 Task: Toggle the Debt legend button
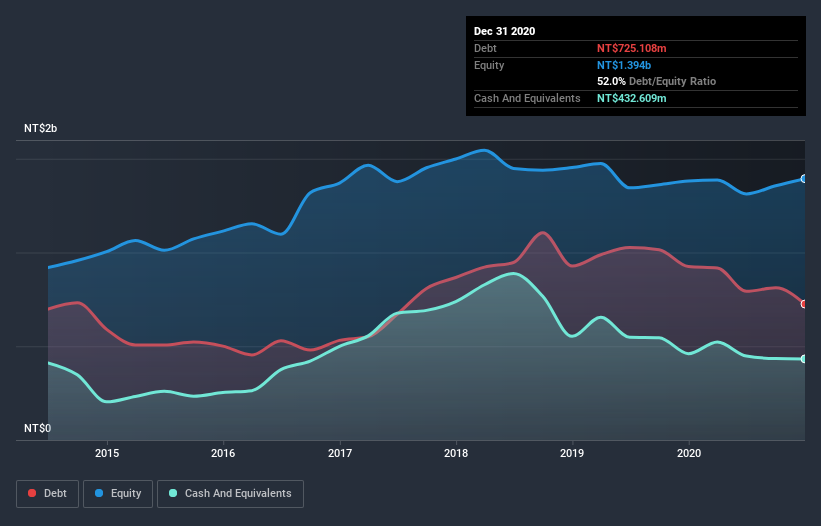click(x=48, y=494)
